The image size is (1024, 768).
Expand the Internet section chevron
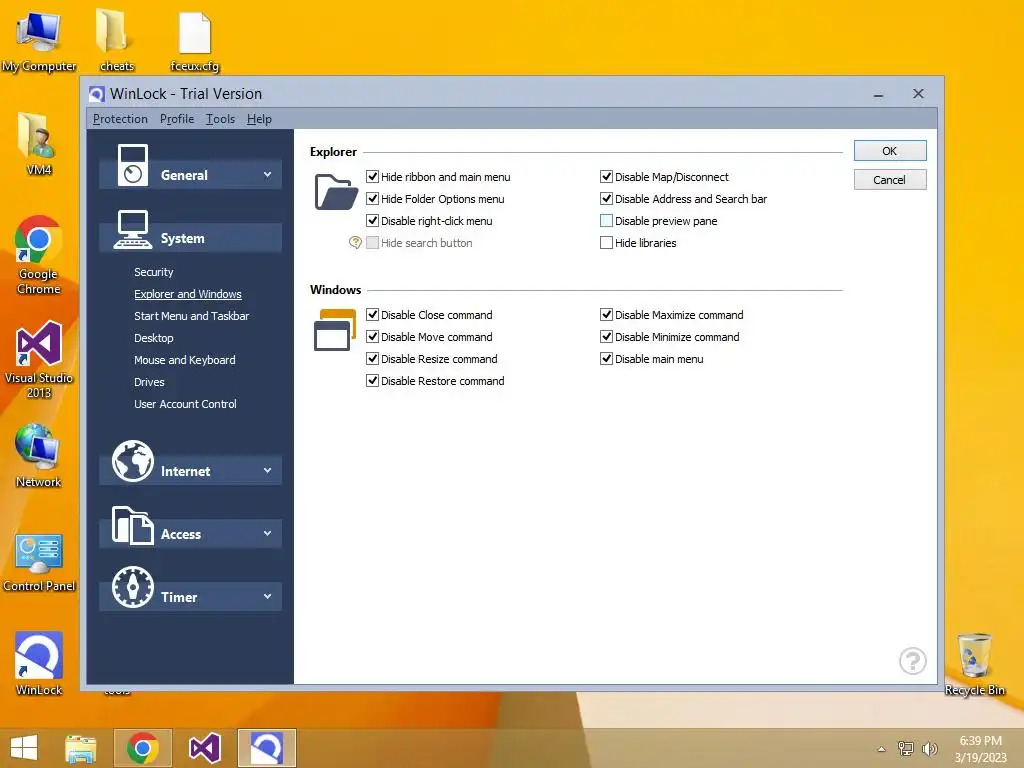[267, 470]
